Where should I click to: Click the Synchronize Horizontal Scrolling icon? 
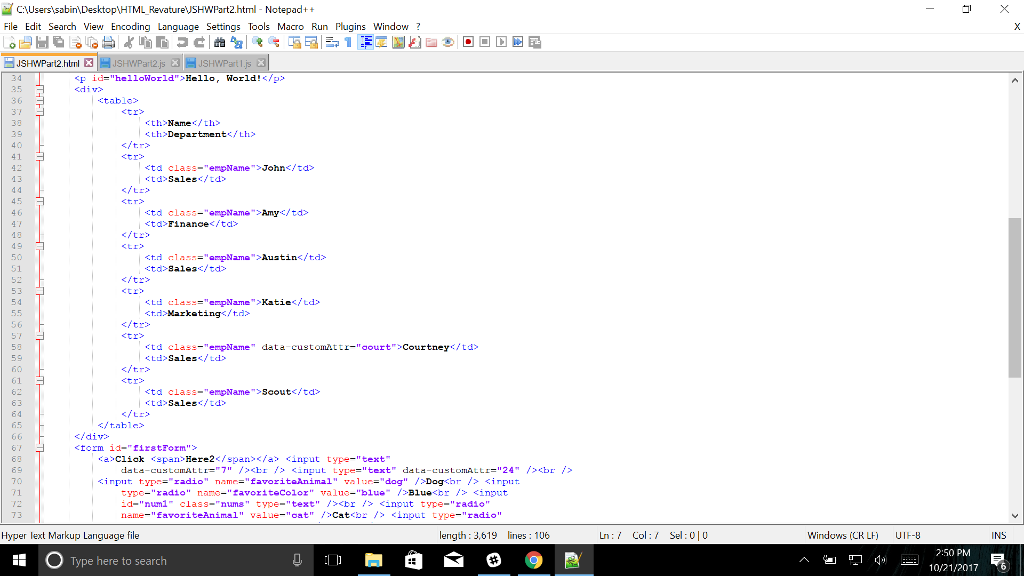pyautogui.click(x=312, y=42)
